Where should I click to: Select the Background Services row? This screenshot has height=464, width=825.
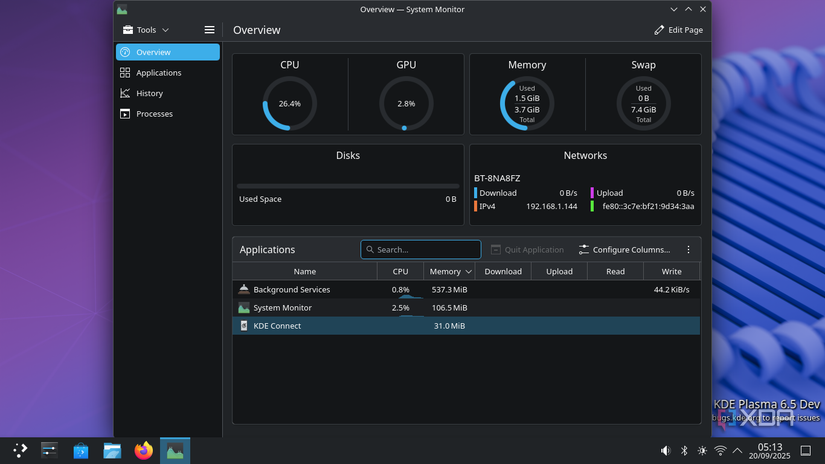coord(466,289)
